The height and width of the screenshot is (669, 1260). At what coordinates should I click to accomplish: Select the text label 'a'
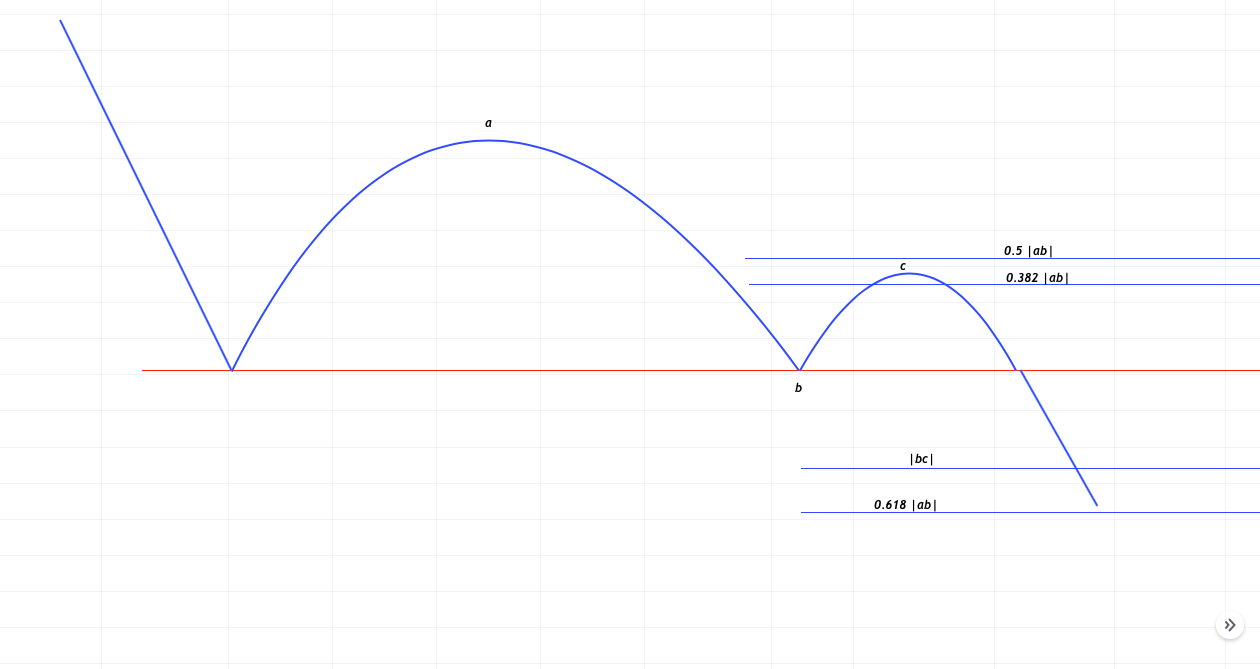pos(488,123)
